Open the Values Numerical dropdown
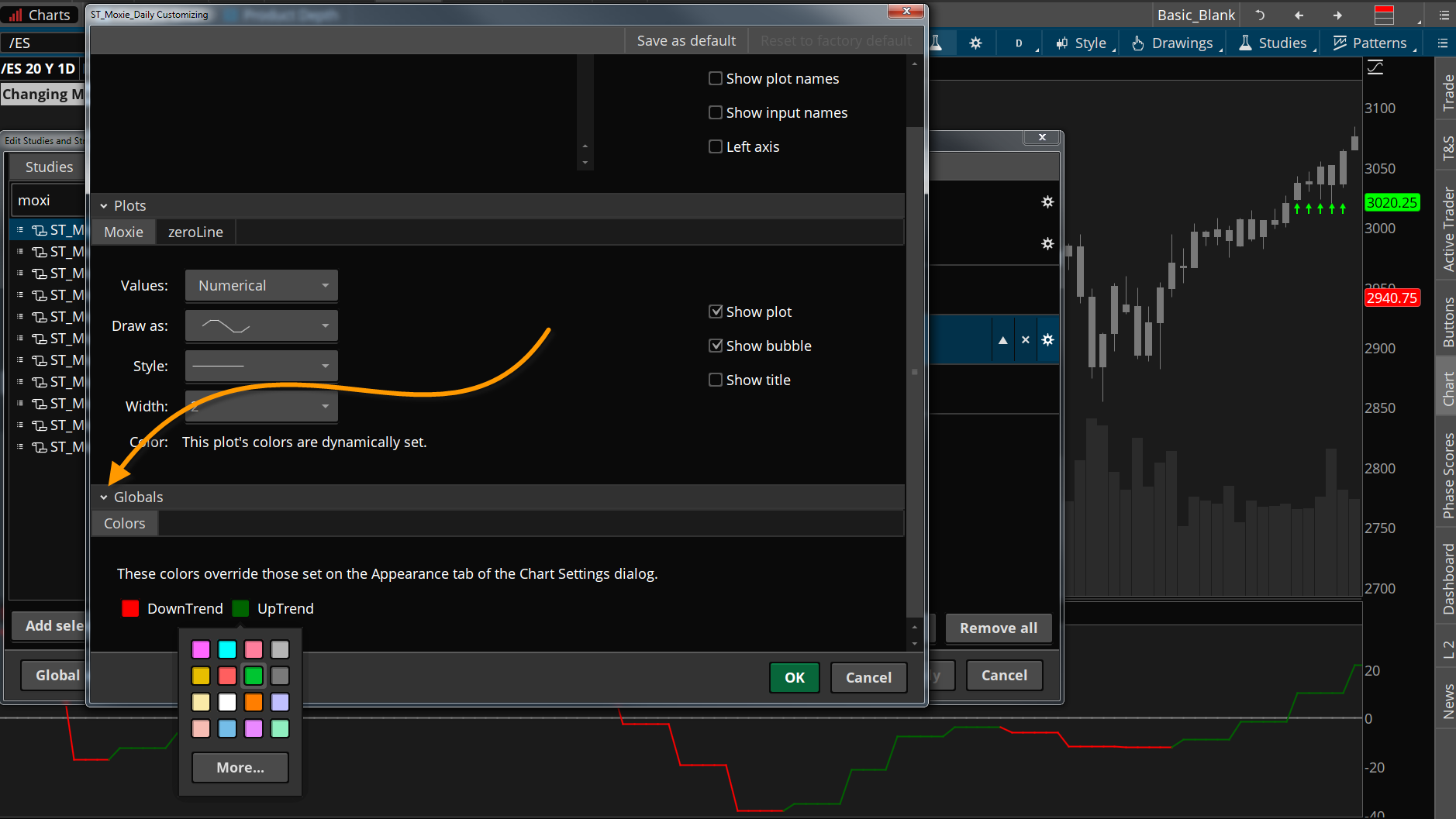1456x819 pixels. (x=261, y=285)
